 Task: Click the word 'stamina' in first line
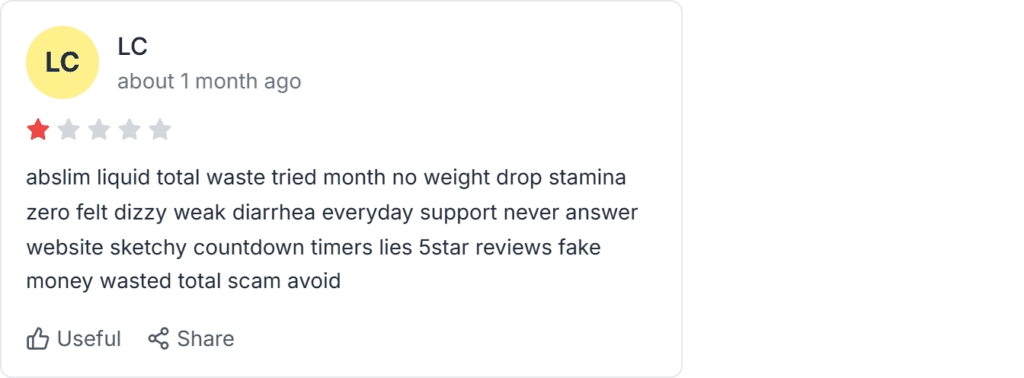pyautogui.click(x=587, y=177)
